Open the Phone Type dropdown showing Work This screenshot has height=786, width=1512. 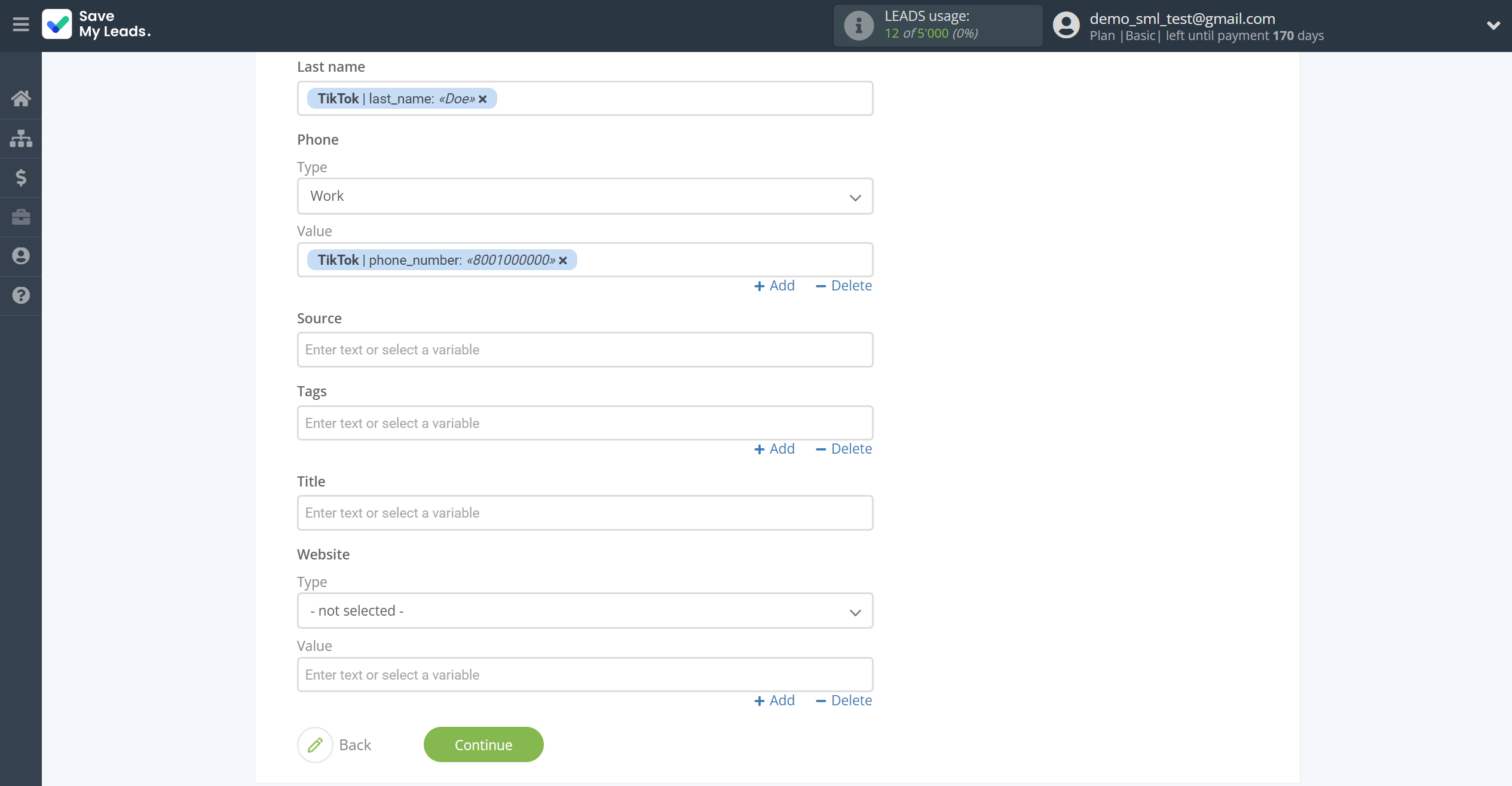[x=585, y=196]
